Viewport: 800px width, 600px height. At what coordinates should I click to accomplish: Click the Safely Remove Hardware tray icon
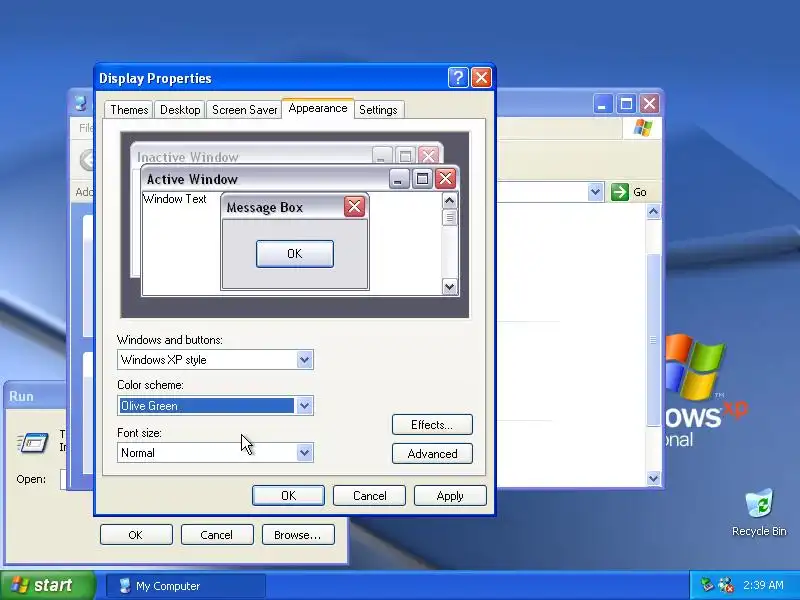(707, 585)
